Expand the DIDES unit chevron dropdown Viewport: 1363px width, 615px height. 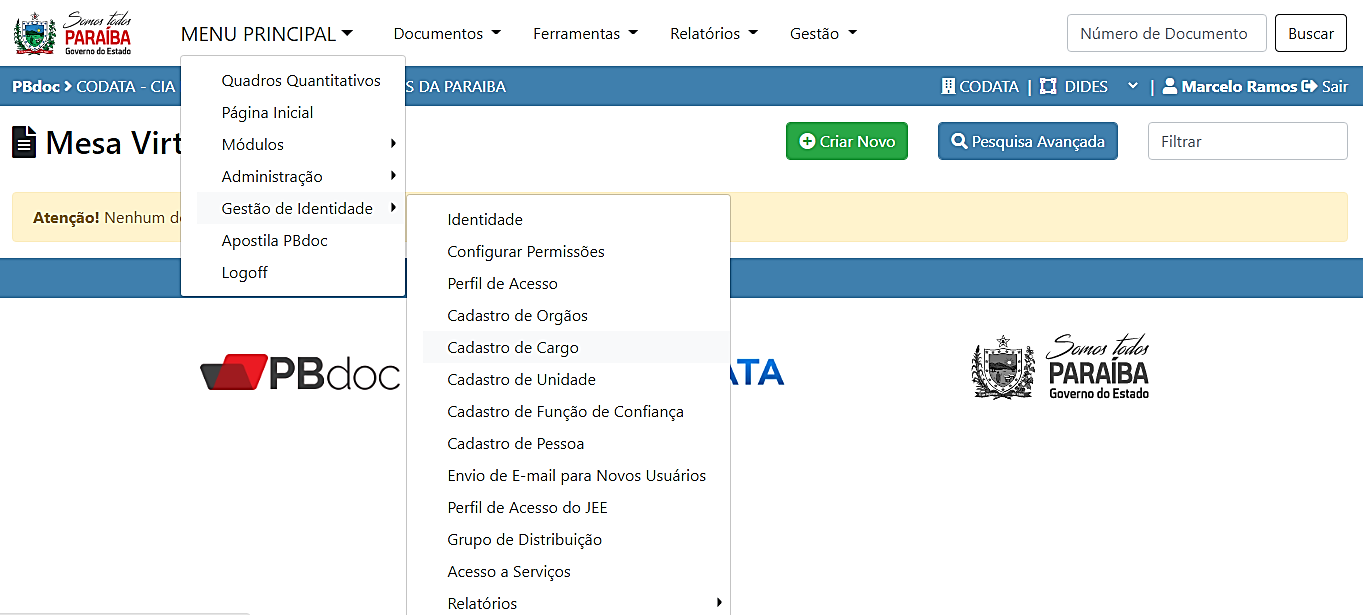pos(1133,87)
